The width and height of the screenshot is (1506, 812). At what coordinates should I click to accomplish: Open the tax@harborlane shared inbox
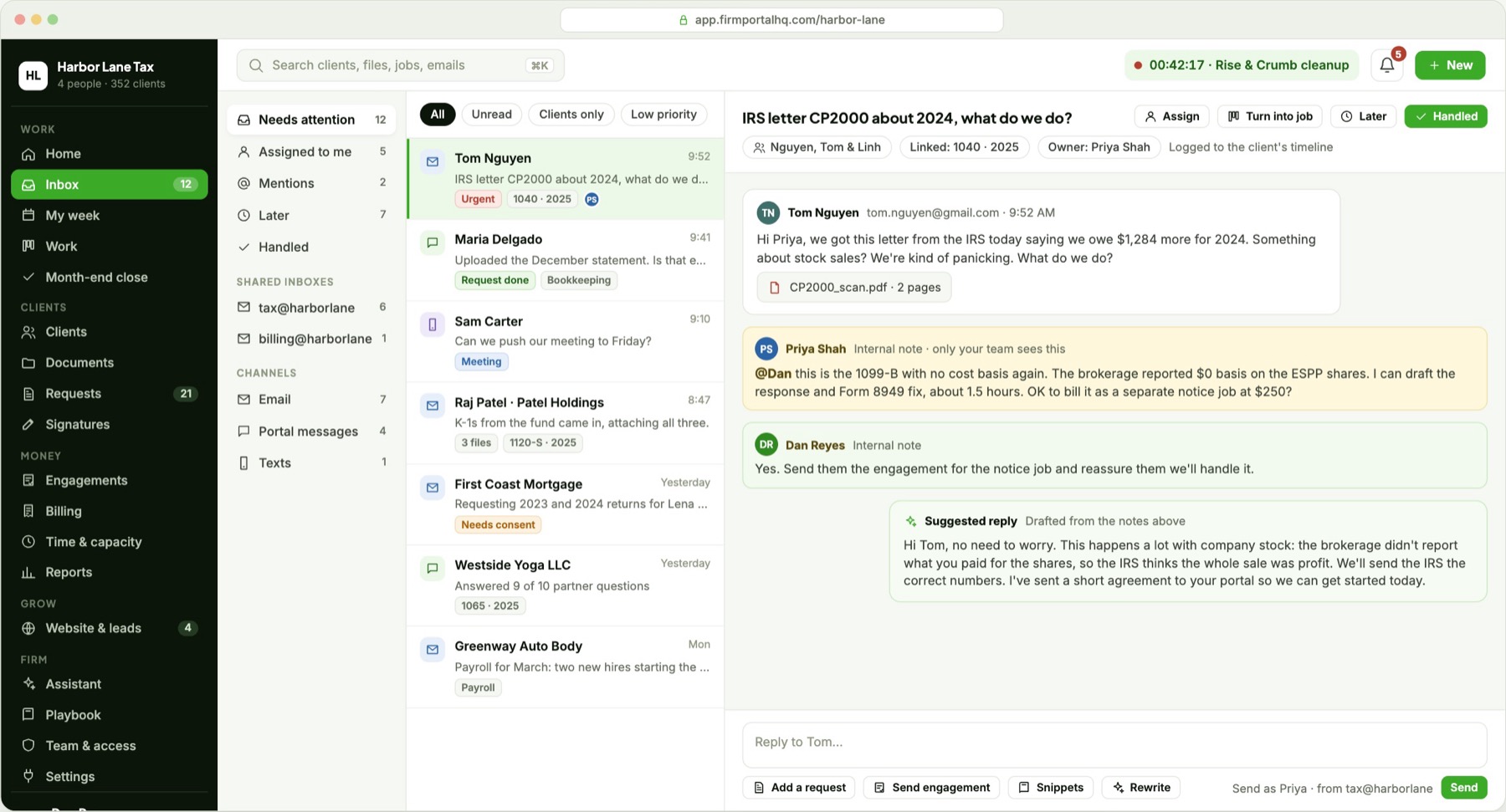click(x=311, y=308)
